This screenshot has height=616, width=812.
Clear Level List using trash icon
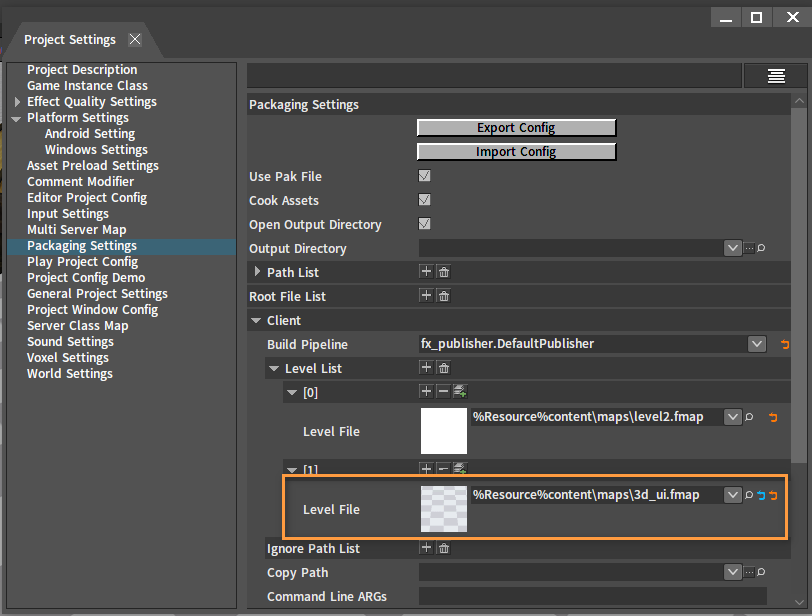[444, 368]
